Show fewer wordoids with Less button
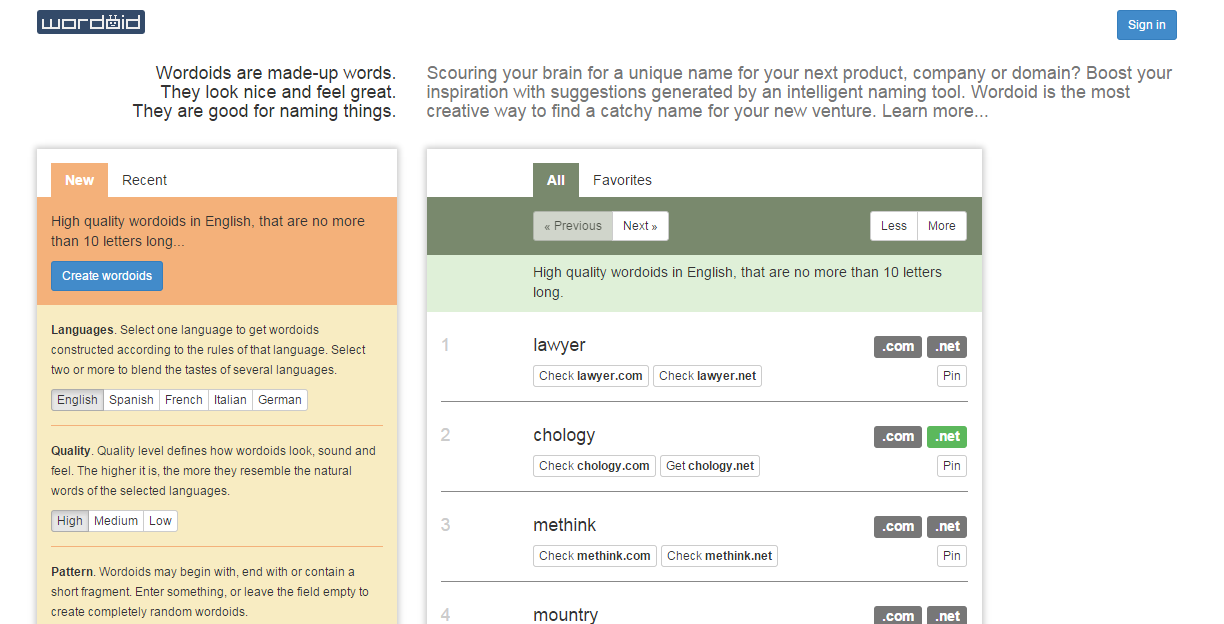This screenshot has width=1224, height=624. point(893,226)
